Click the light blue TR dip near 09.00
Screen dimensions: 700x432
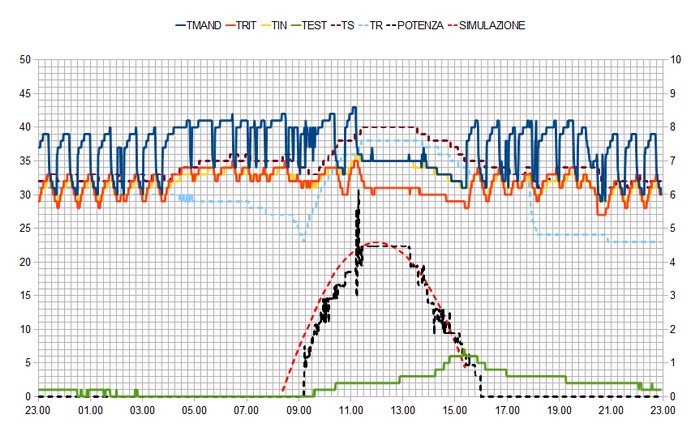(304, 241)
